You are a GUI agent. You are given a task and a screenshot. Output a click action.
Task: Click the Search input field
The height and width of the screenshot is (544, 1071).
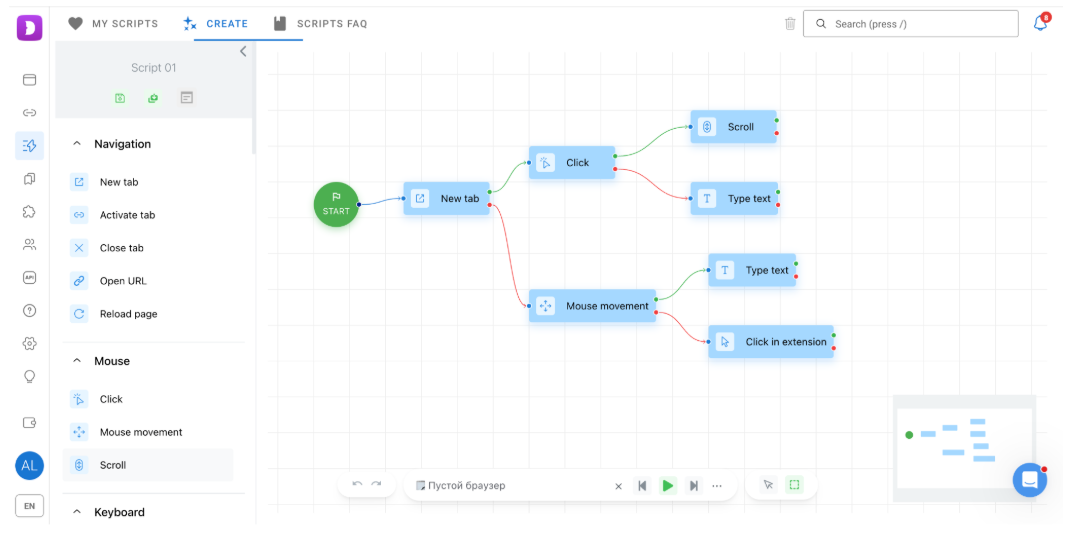(x=910, y=24)
